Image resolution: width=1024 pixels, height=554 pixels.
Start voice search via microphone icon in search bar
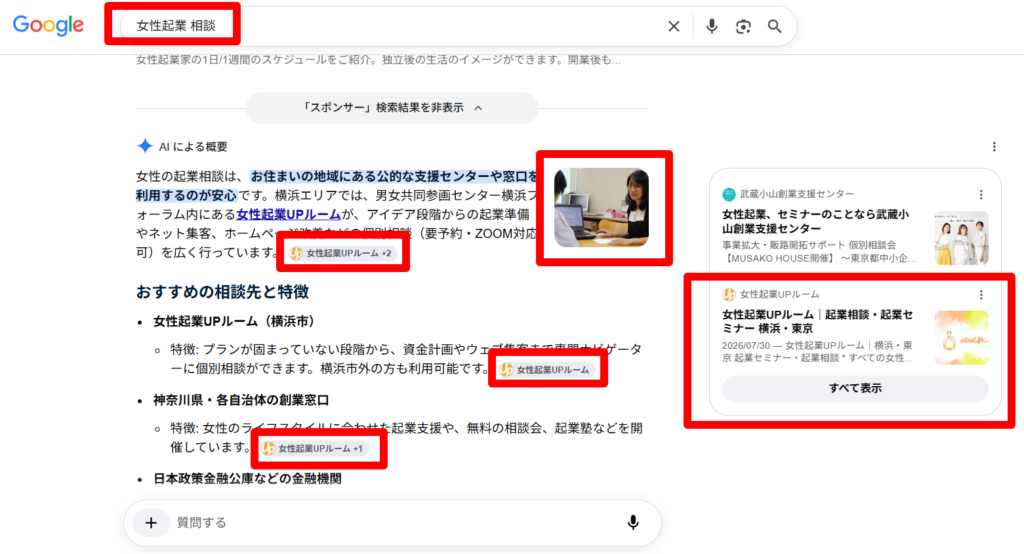712,26
